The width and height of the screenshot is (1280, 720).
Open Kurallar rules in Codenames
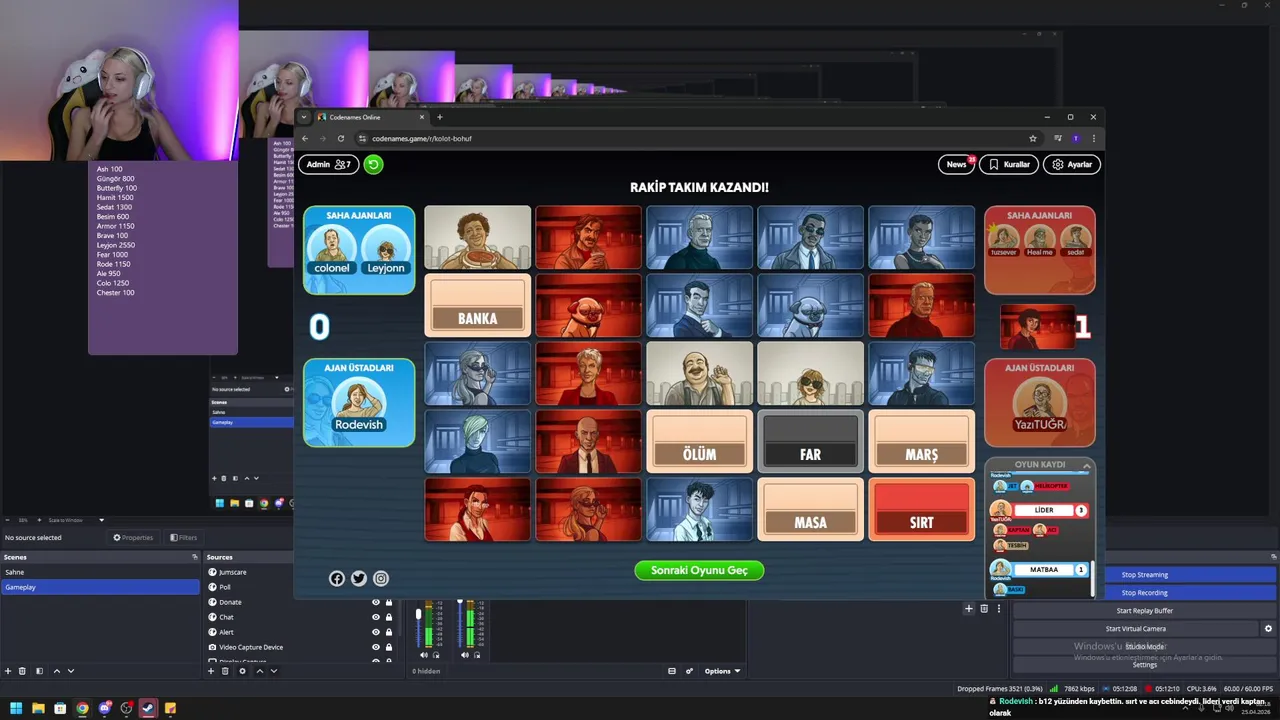point(1009,164)
